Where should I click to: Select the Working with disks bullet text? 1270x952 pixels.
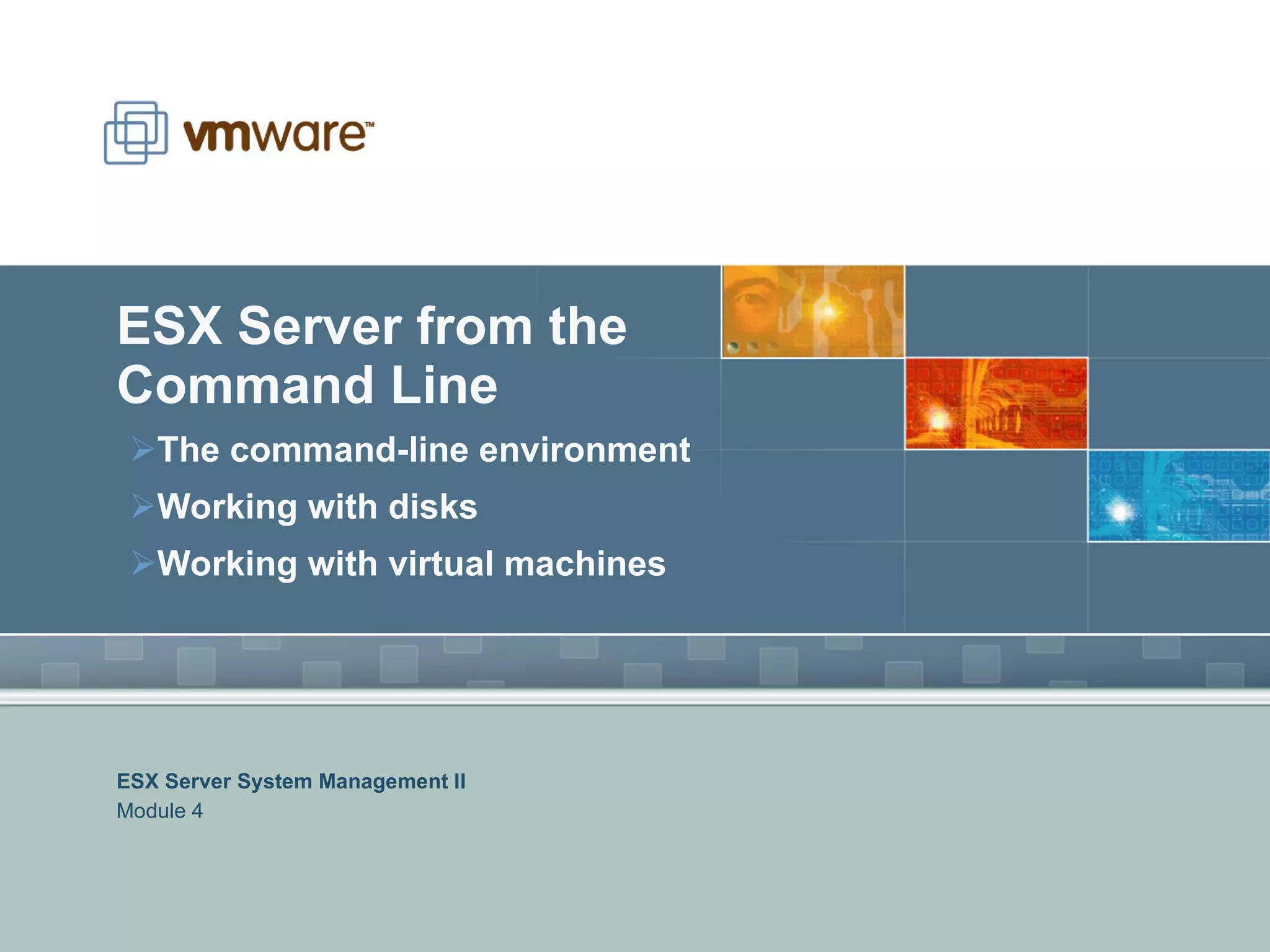(317, 507)
